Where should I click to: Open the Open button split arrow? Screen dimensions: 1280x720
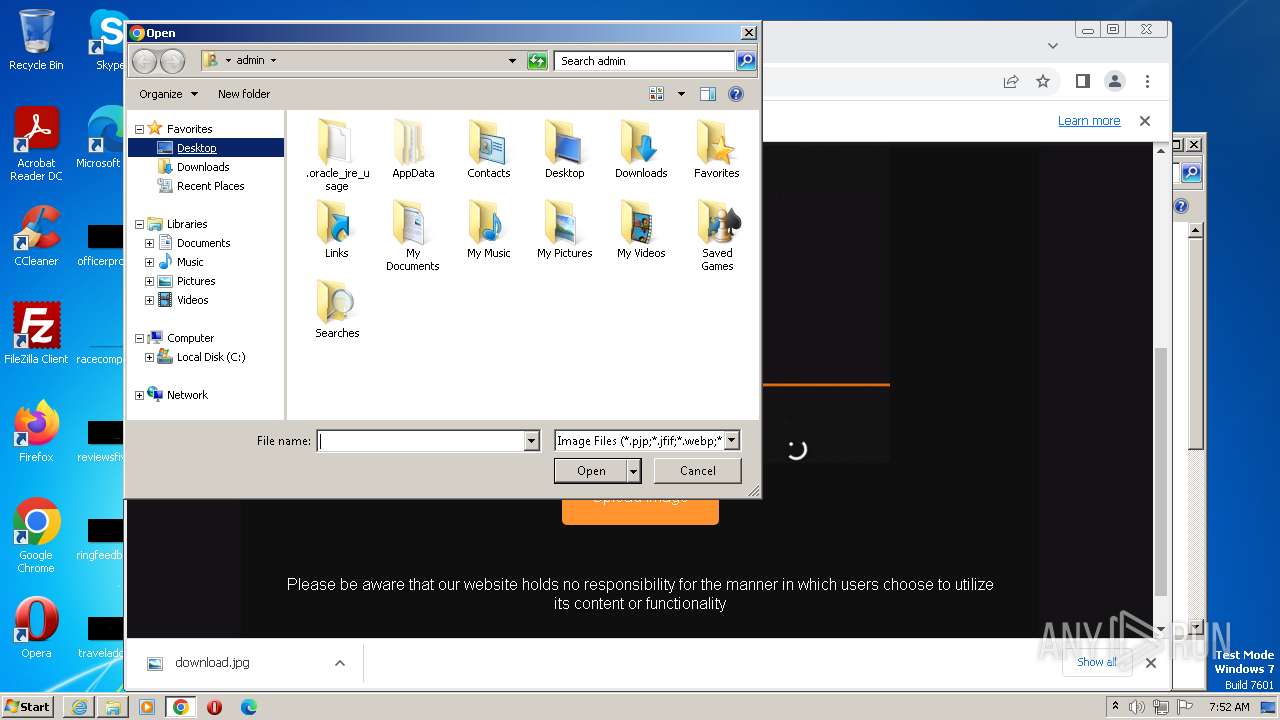click(x=633, y=471)
